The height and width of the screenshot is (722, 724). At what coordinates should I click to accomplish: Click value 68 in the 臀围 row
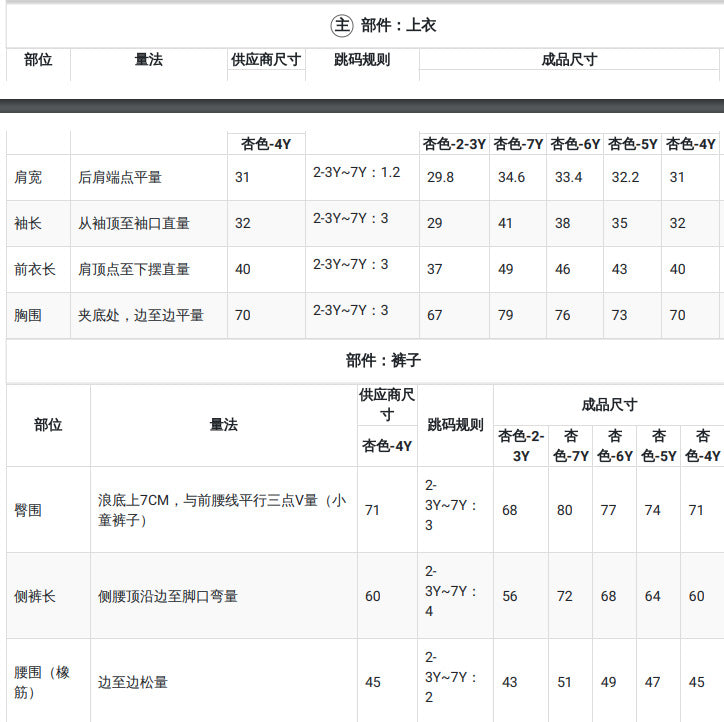point(510,510)
